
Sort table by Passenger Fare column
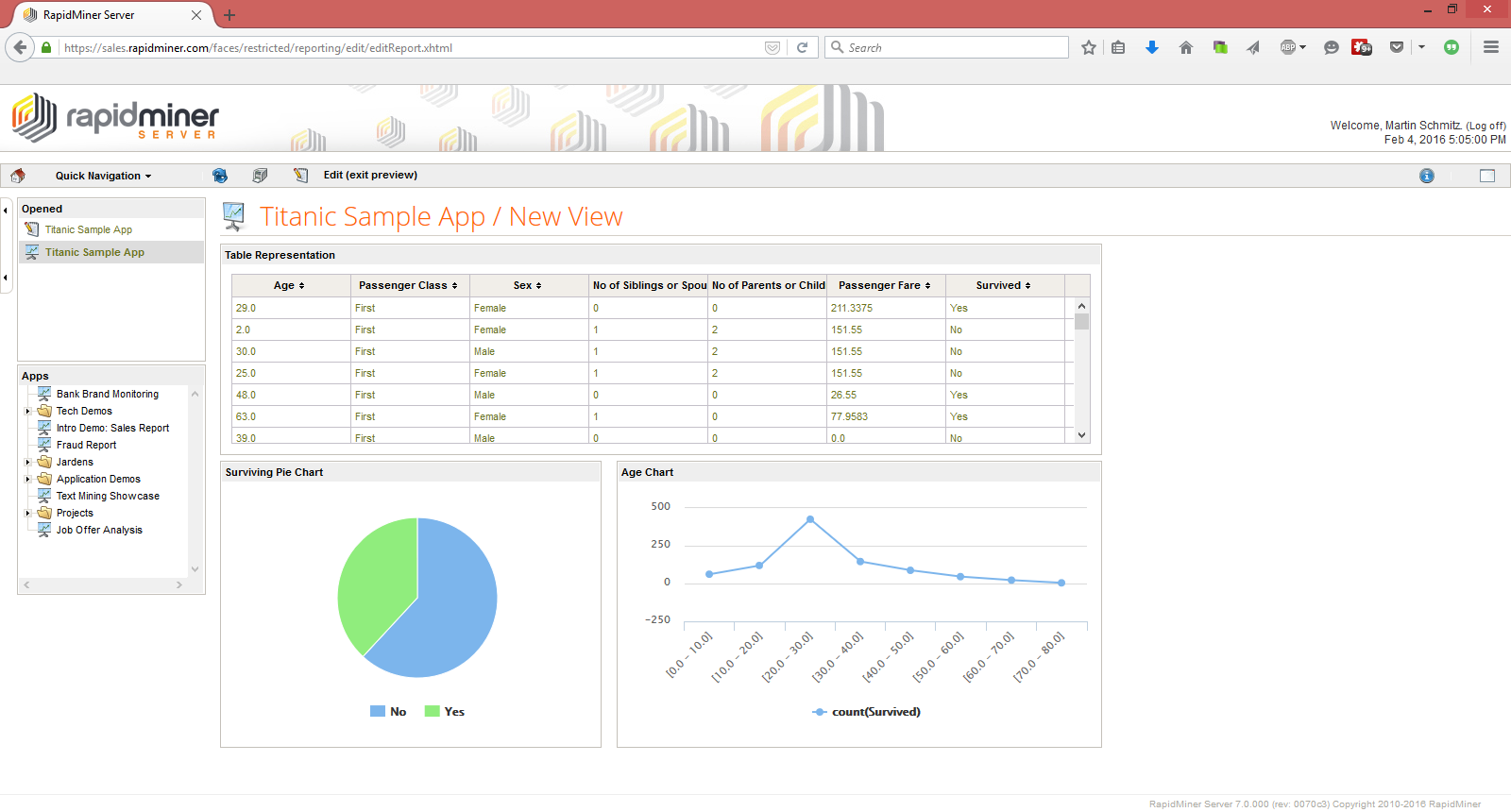884,285
